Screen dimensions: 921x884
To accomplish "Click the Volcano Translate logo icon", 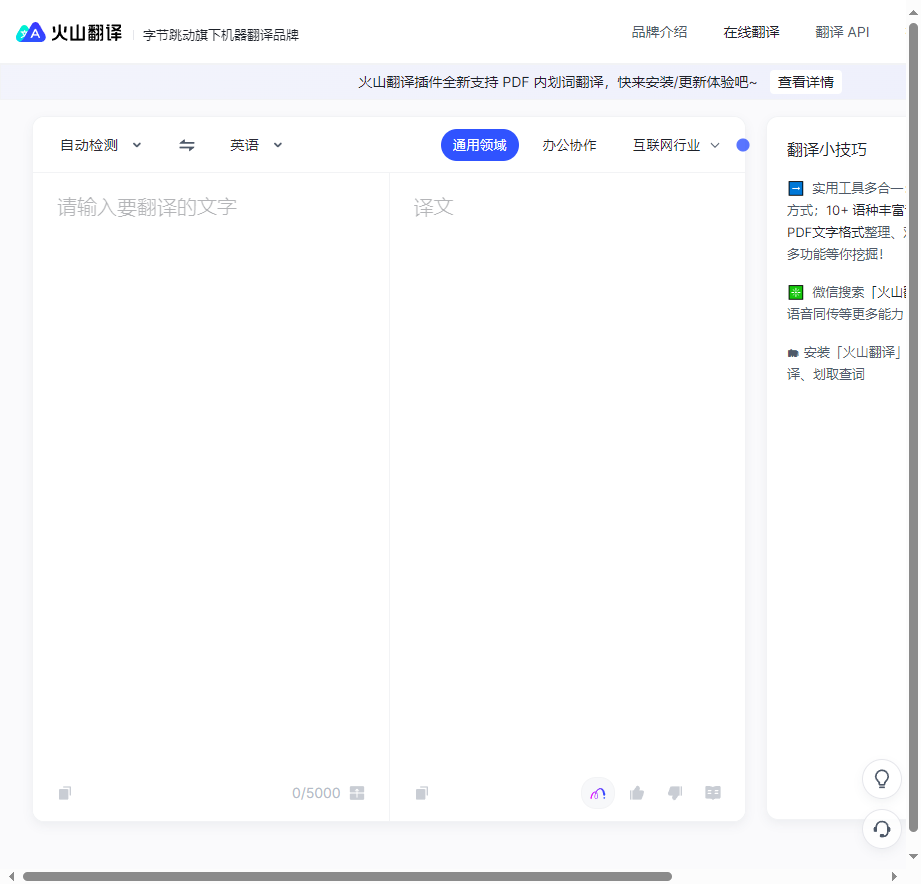I will click(31, 32).
